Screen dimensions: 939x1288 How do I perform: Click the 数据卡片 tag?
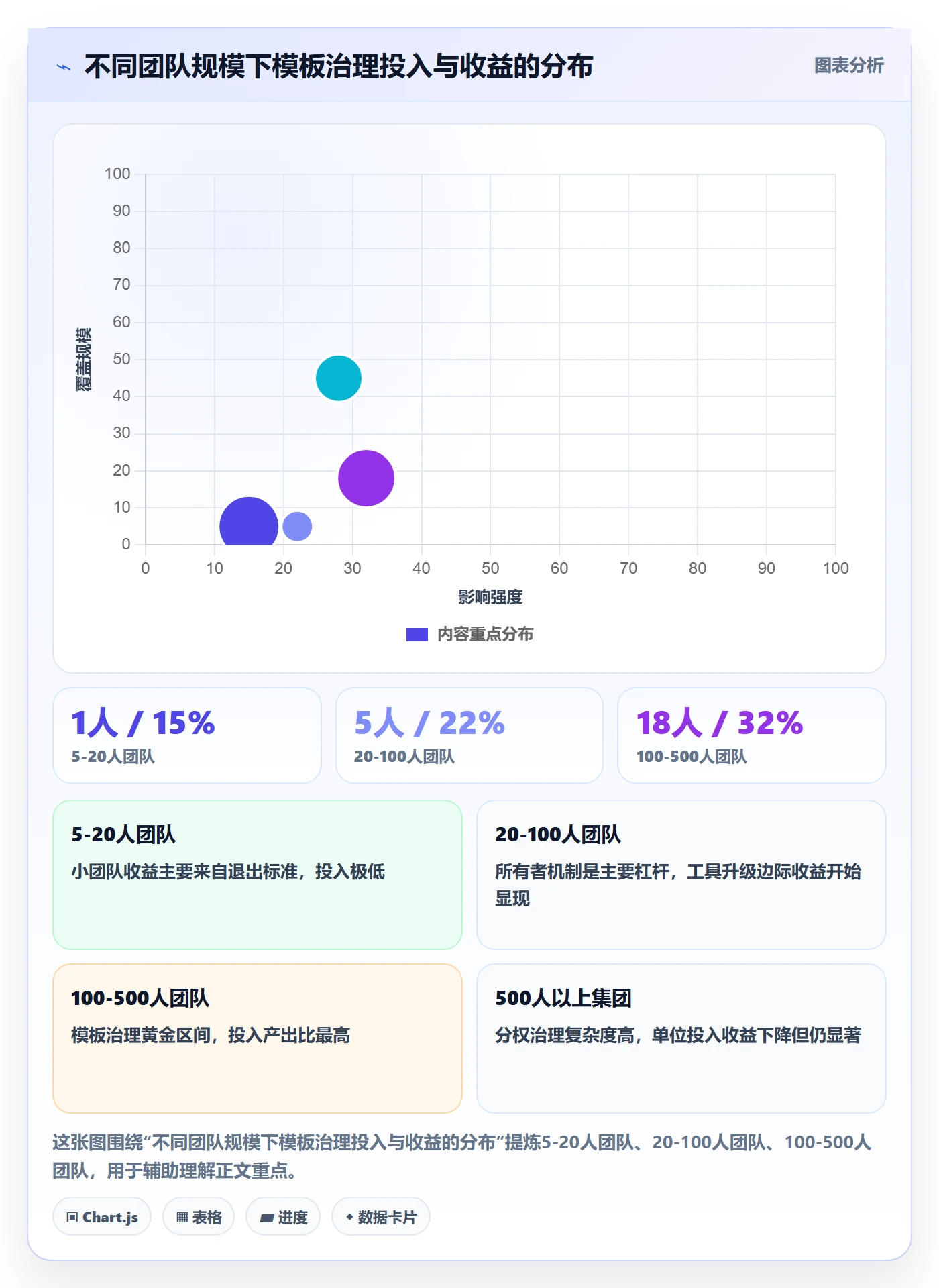point(381,1217)
